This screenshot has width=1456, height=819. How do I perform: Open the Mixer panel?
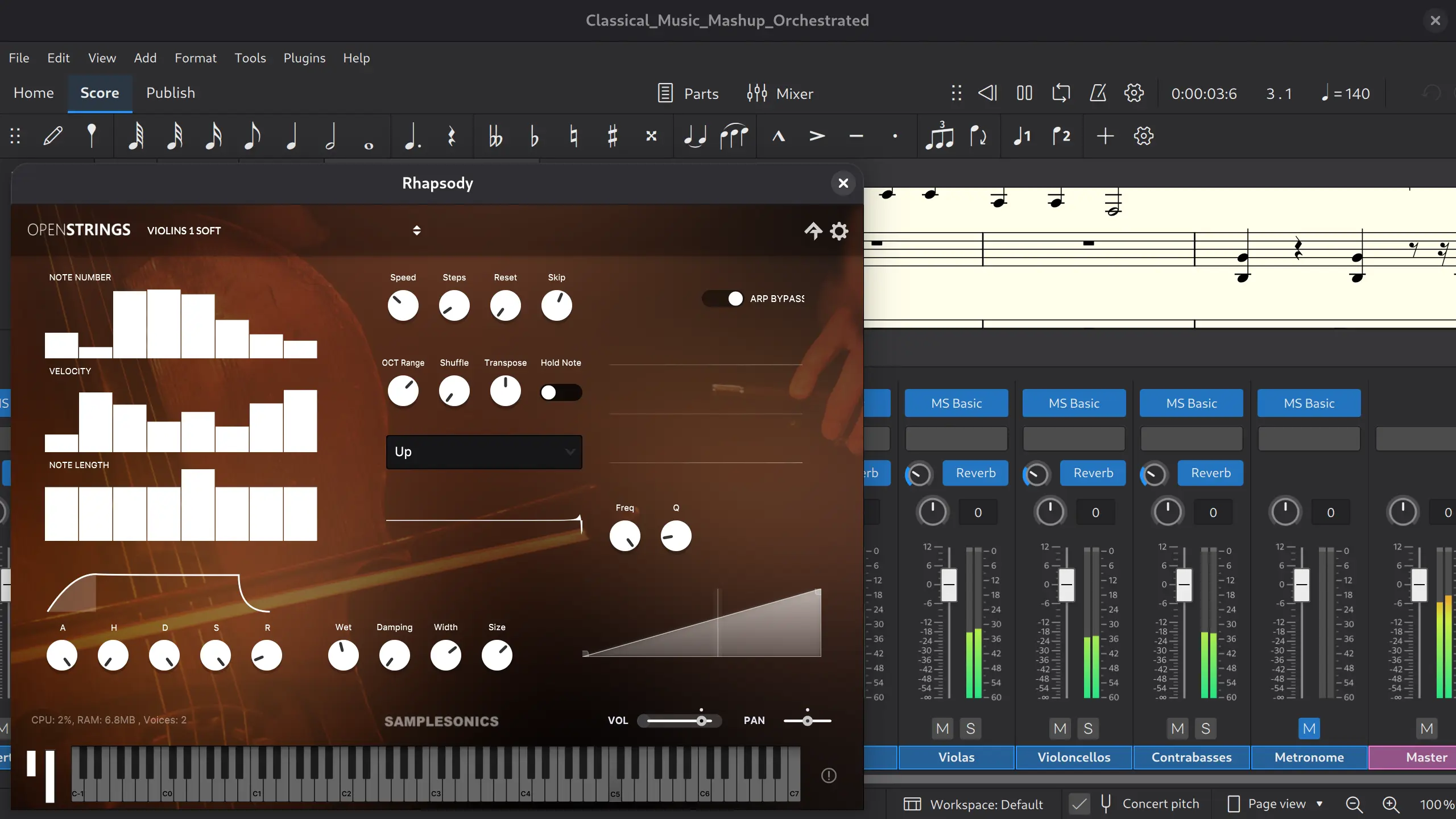point(780,93)
